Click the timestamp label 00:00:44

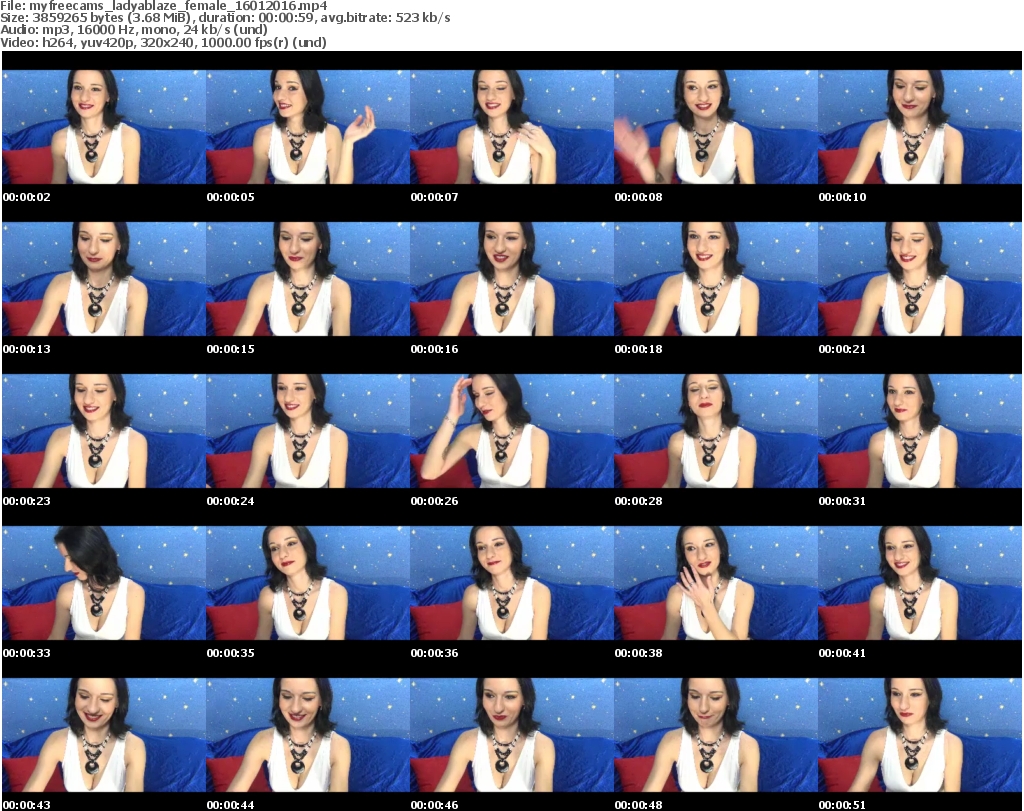coord(231,805)
